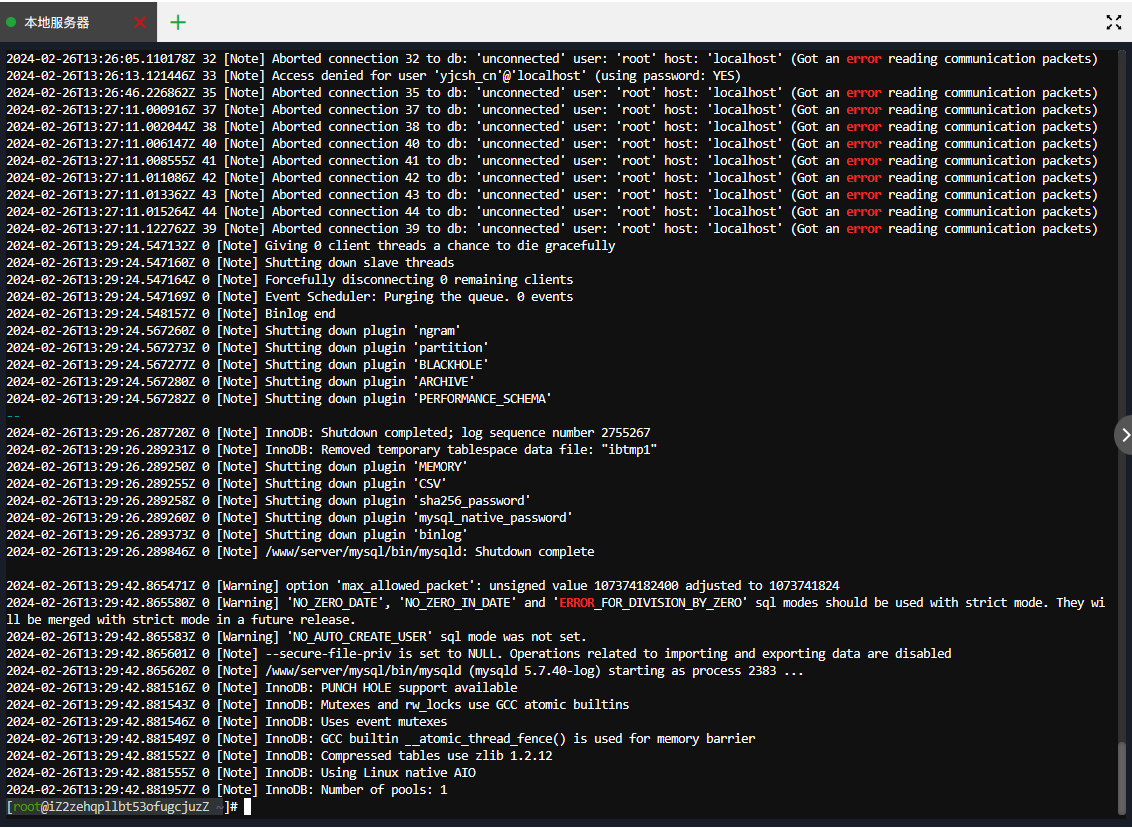Click the green connection status dot
The width and height of the screenshot is (1132, 828).
point(11,22)
